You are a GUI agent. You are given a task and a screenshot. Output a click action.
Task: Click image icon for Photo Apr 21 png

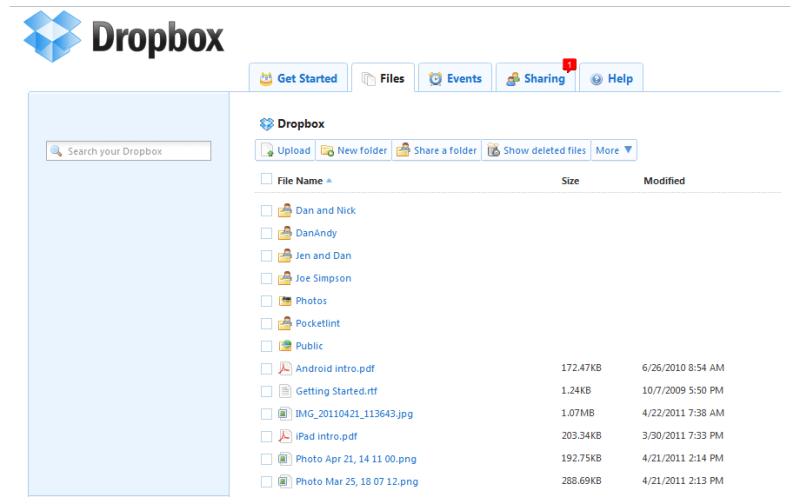pyautogui.click(x=284, y=459)
